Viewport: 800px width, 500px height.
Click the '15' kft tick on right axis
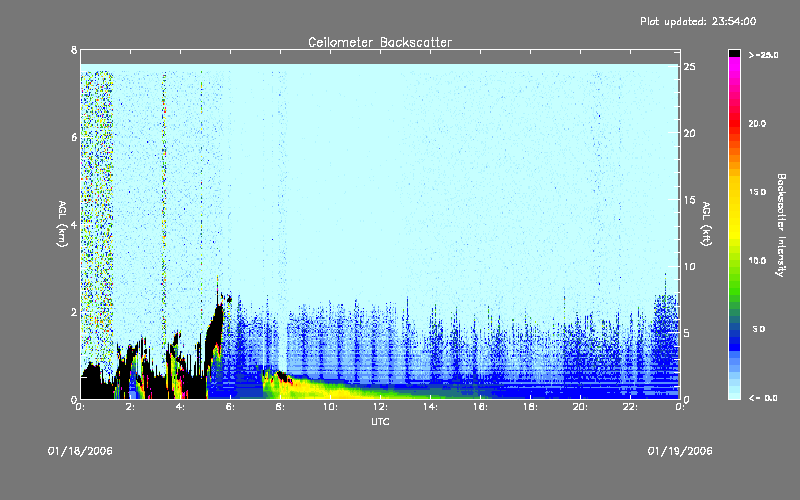coord(689,200)
